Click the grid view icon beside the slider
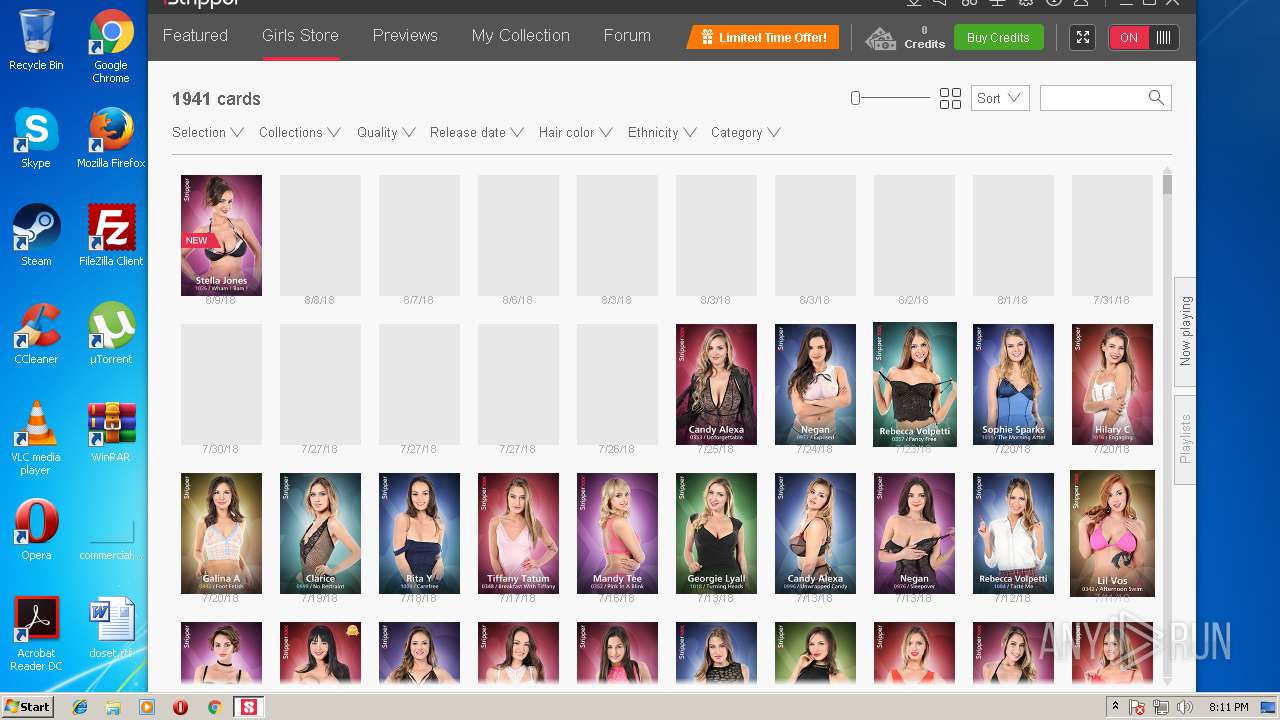Screen dimensions: 1280x720 950,98
